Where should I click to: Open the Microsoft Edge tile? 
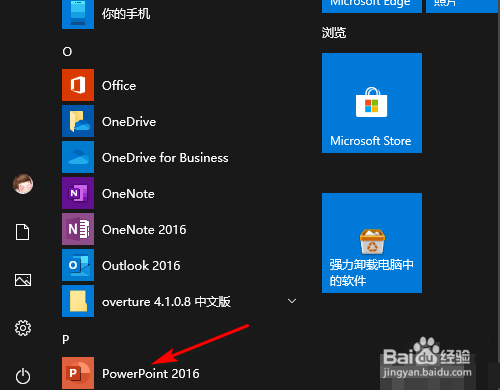[372, 6]
